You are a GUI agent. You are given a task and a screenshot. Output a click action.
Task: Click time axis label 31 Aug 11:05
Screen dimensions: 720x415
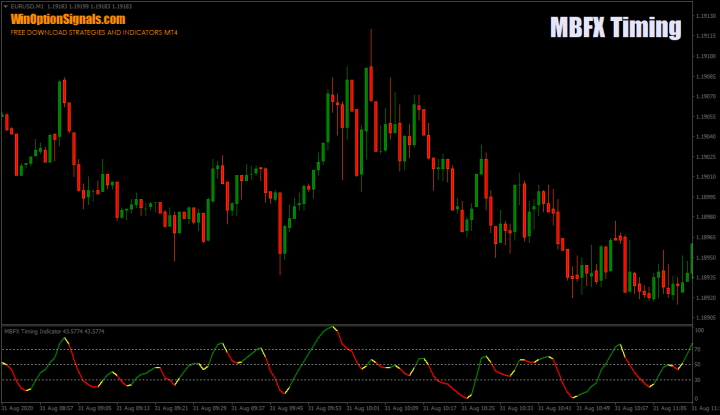[670, 408]
